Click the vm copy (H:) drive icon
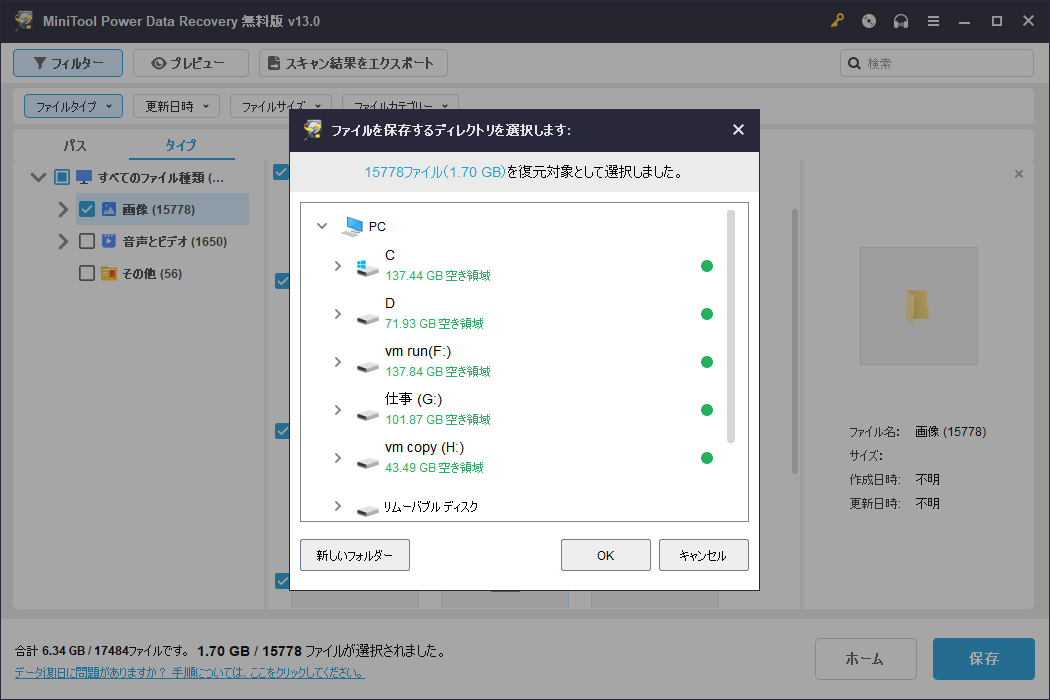 coord(367,462)
